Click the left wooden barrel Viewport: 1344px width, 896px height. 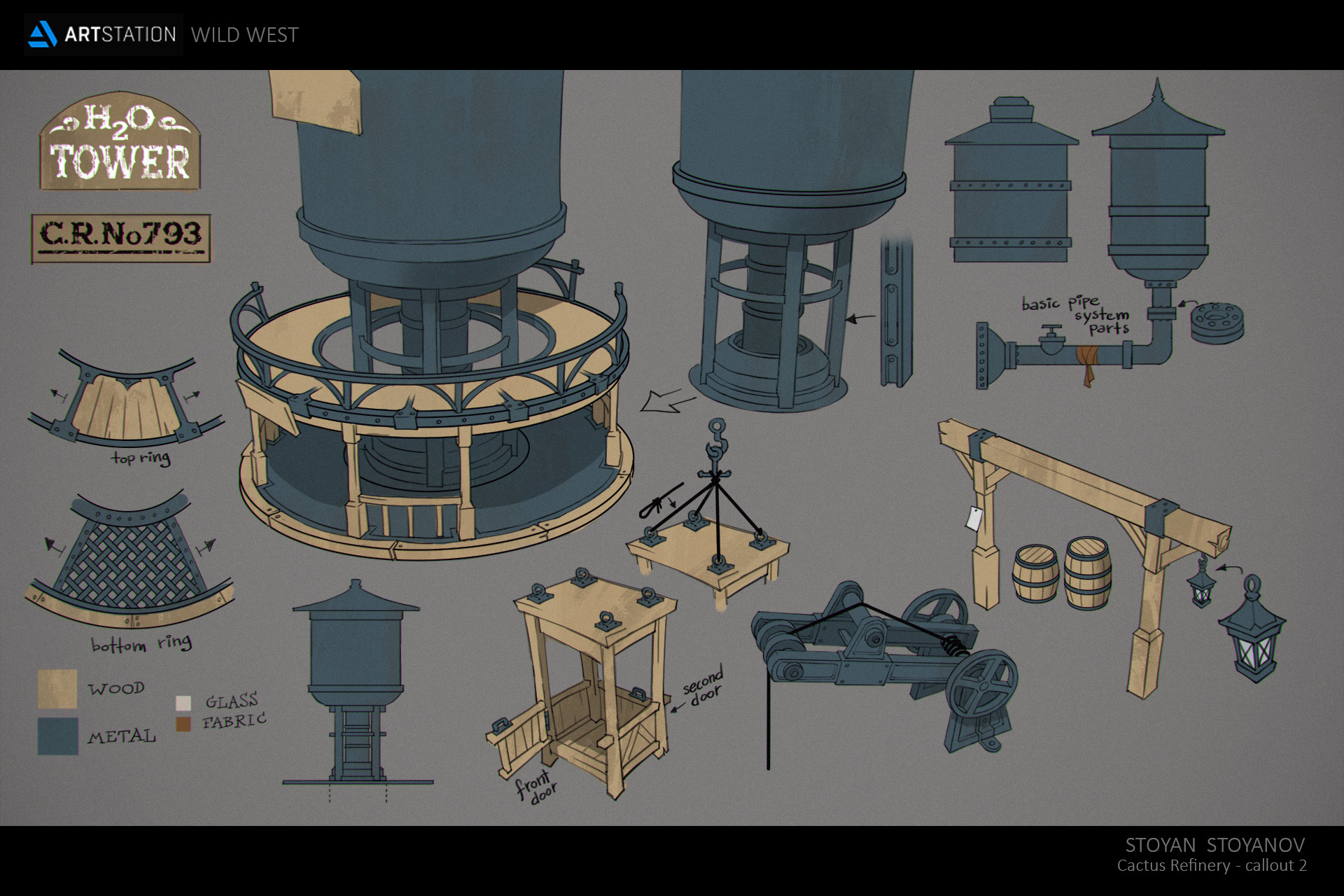click(1035, 573)
